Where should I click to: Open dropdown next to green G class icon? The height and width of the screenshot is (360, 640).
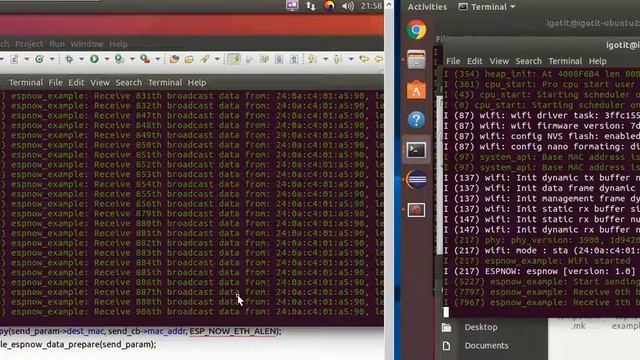point(52,60)
